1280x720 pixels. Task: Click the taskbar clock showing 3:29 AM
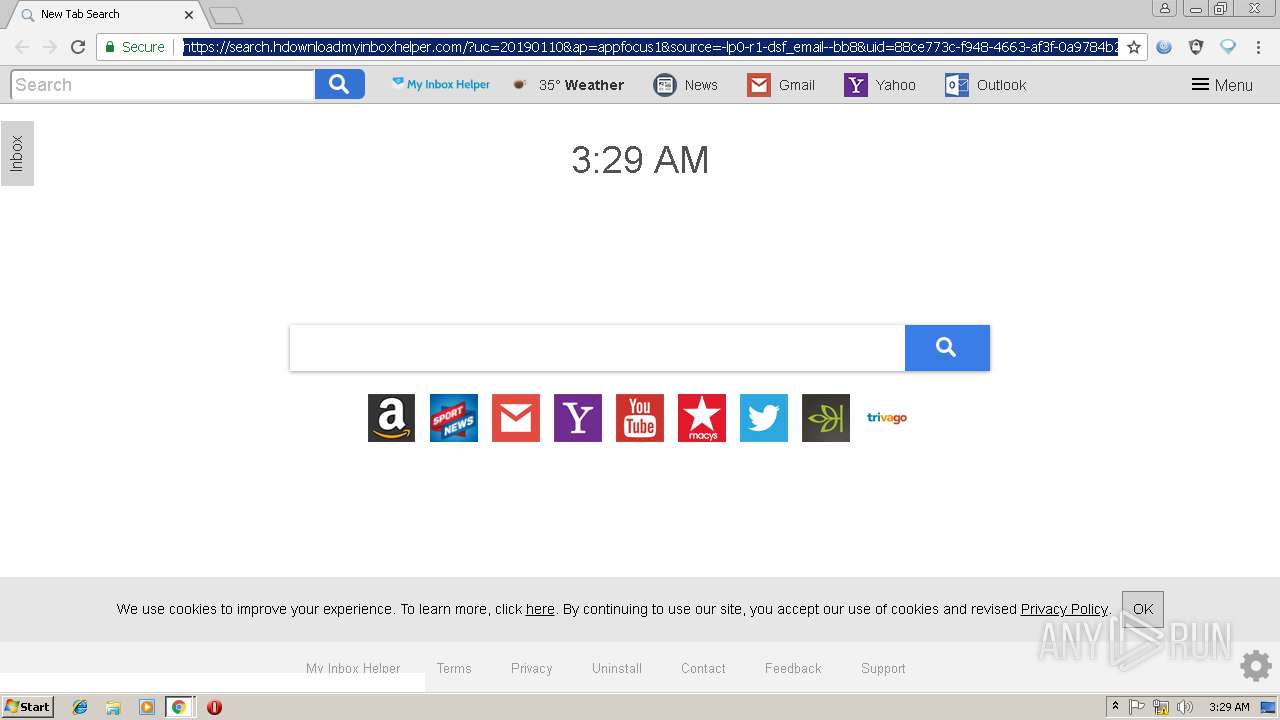coord(1229,707)
